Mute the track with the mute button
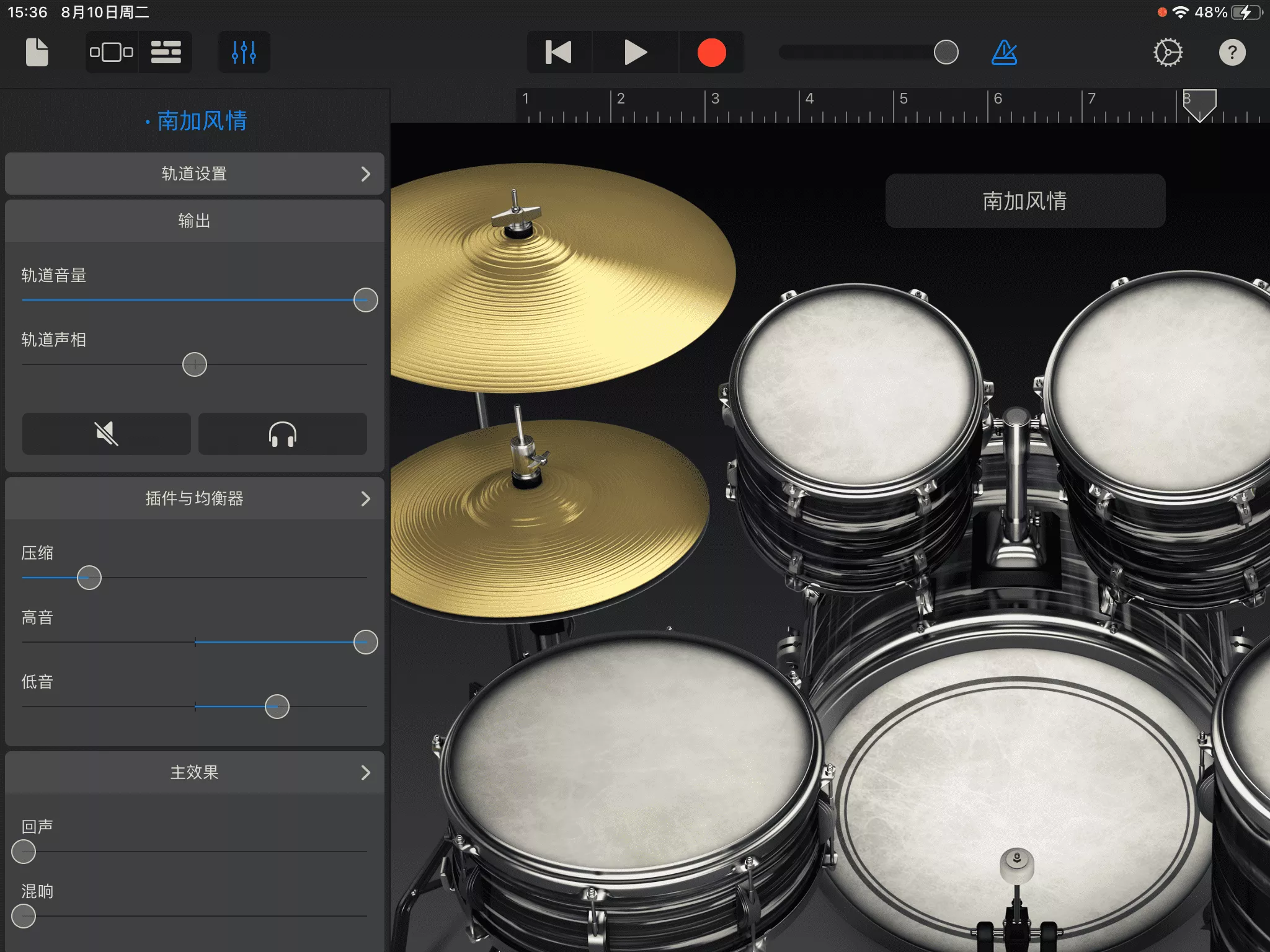 107,434
